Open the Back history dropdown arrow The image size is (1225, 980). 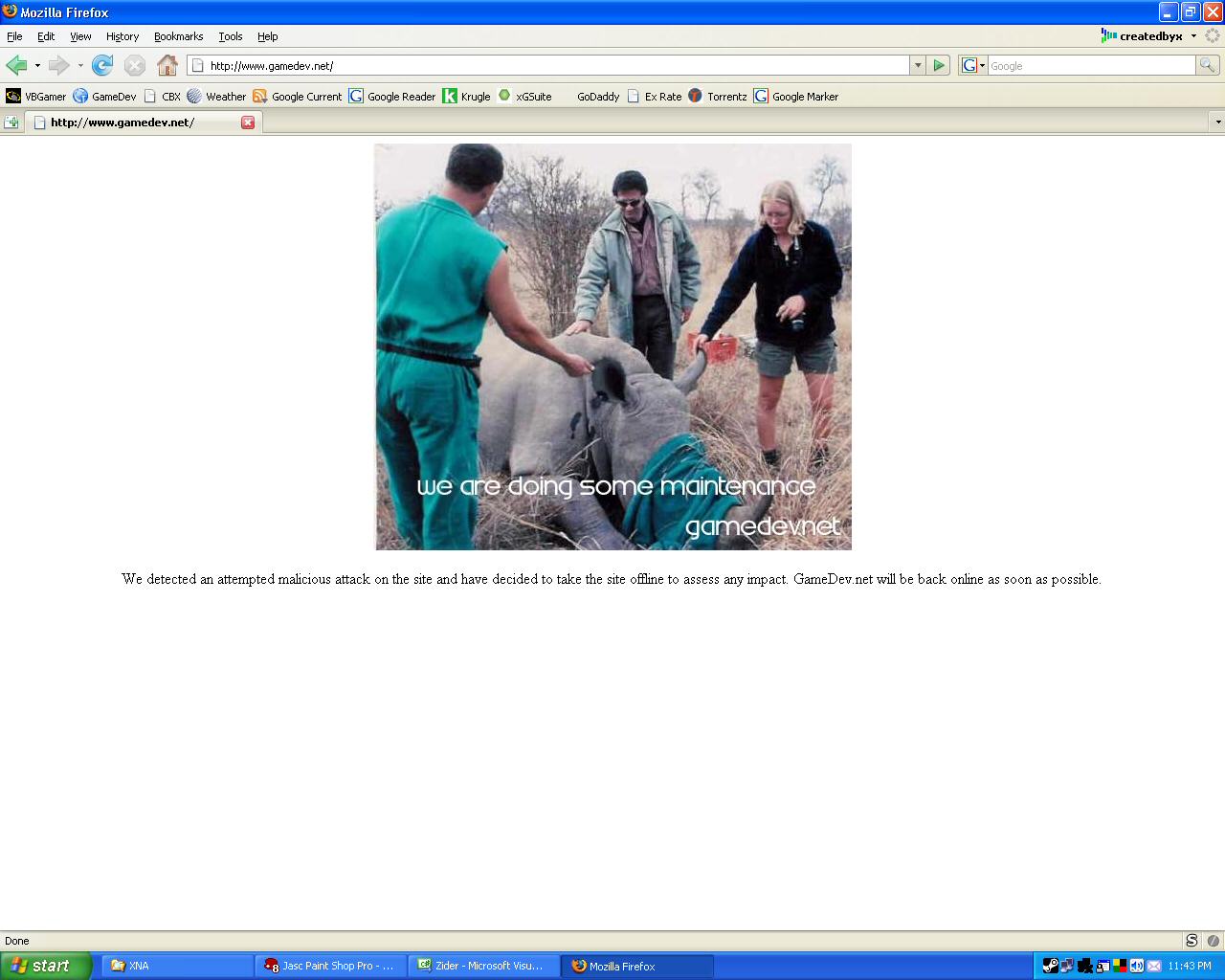click(37, 65)
